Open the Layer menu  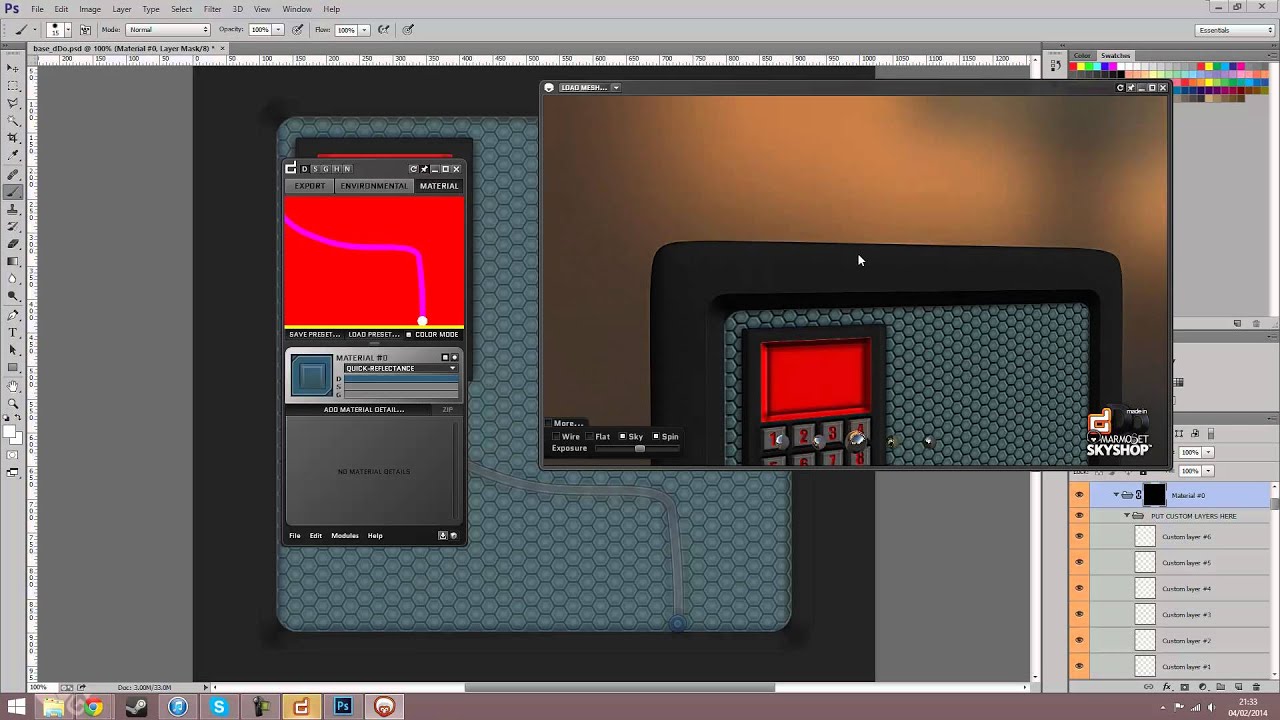122,9
